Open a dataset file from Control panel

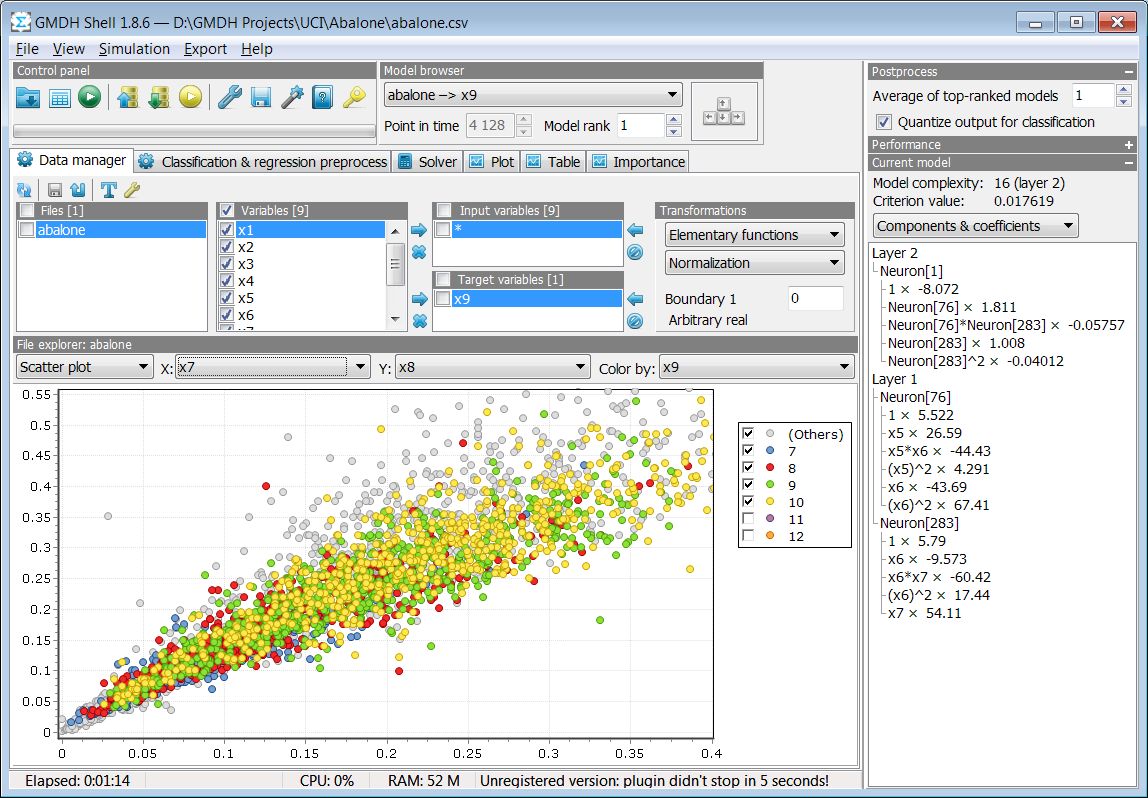pyautogui.click(x=28, y=97)
